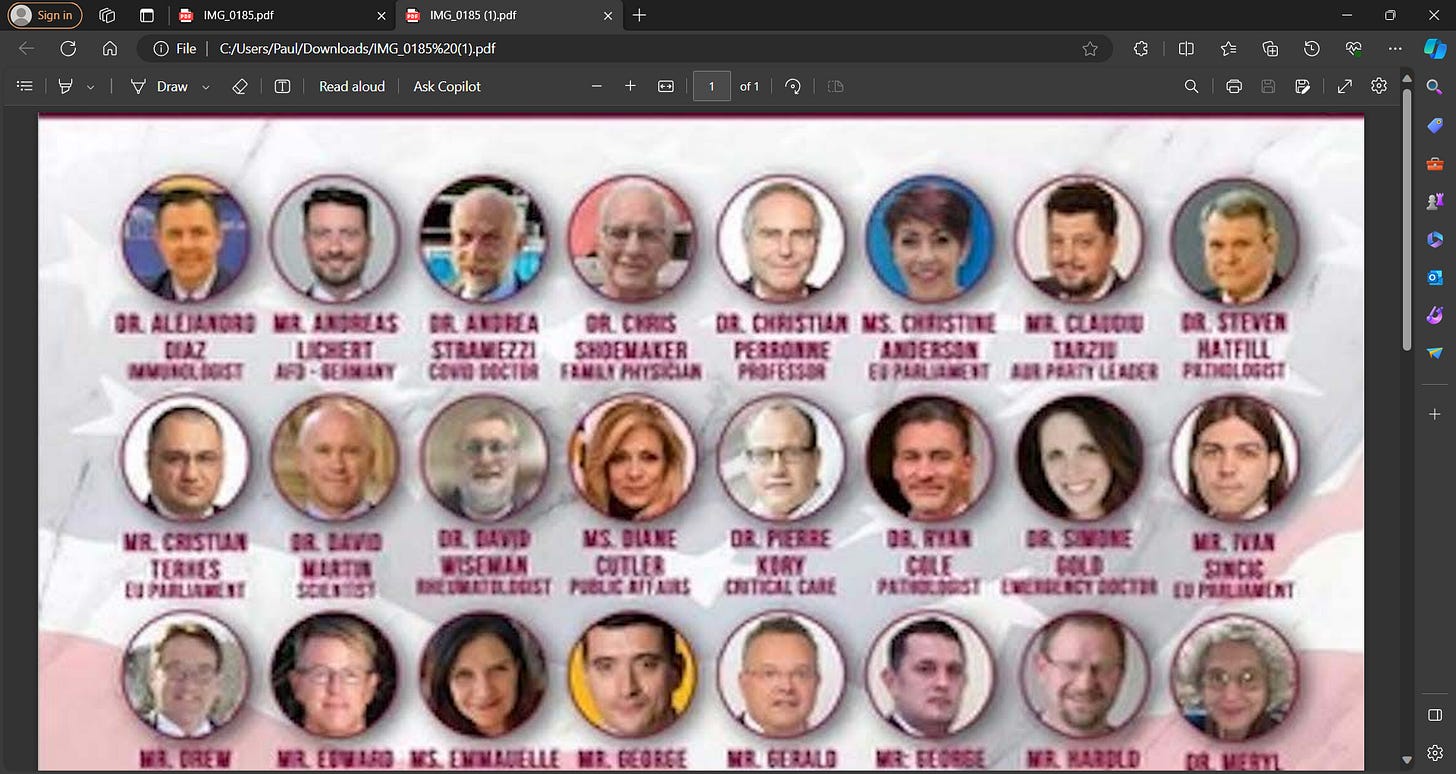This screenshot has width=1456, height=774.
Task: Open Settings and more menu
Action: click(1396, 48)
